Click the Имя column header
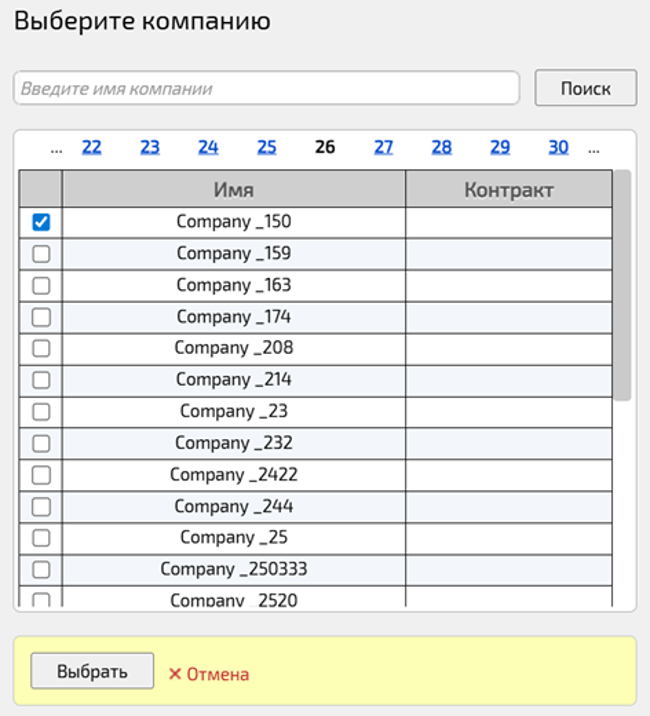The width and height of the screenshot is (650, 716). coord(233,189)
